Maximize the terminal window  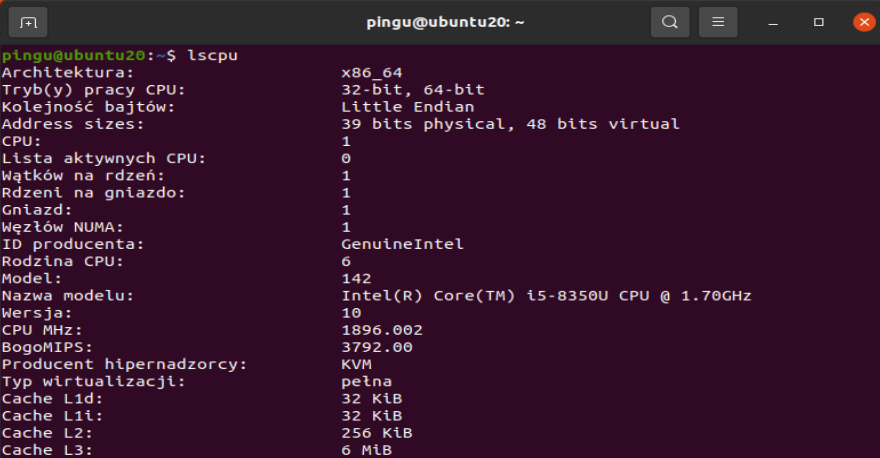[x=819, y=21]
